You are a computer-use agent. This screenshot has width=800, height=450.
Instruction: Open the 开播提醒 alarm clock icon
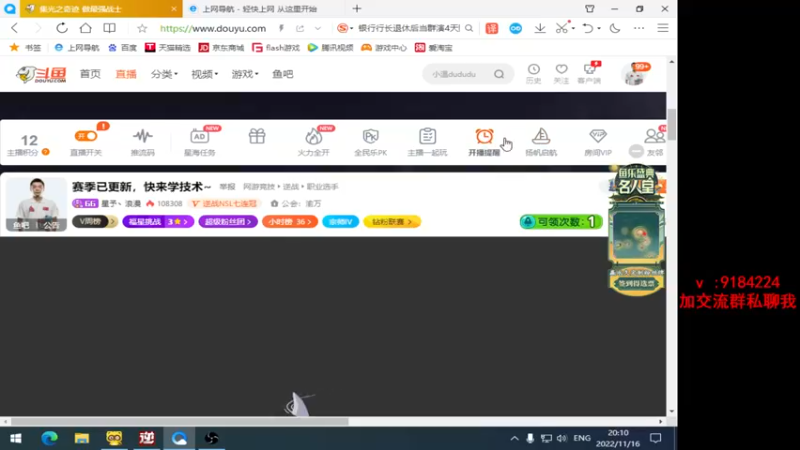(x=484, y=136)
